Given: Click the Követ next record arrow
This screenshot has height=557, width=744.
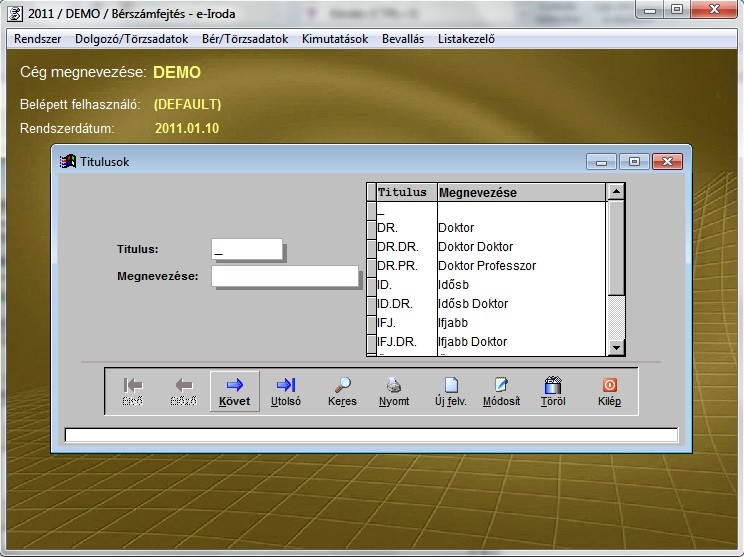Looking at the screenshot, I should click(x=235, y=391).
